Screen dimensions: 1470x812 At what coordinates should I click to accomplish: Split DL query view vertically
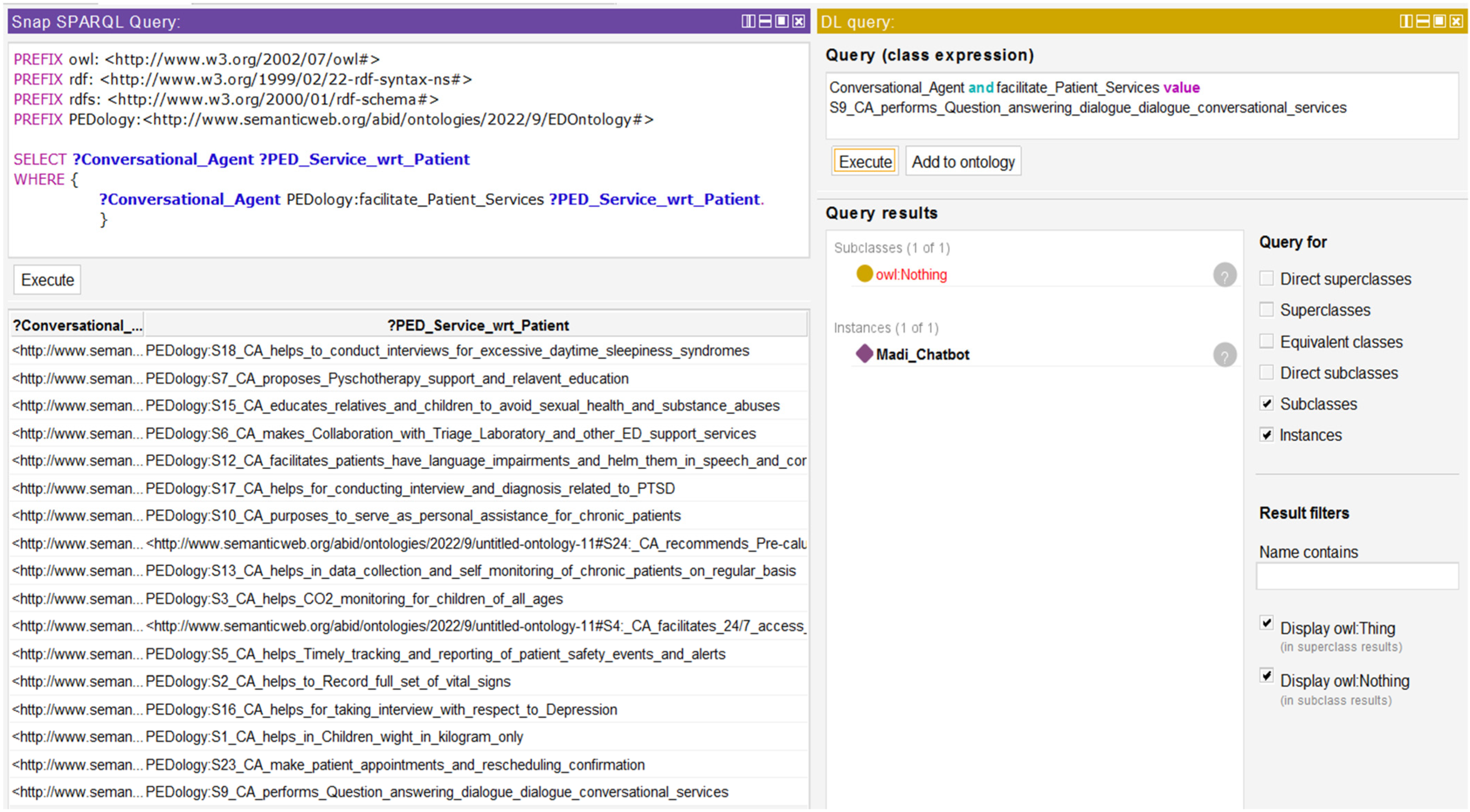pos(1406,22)
